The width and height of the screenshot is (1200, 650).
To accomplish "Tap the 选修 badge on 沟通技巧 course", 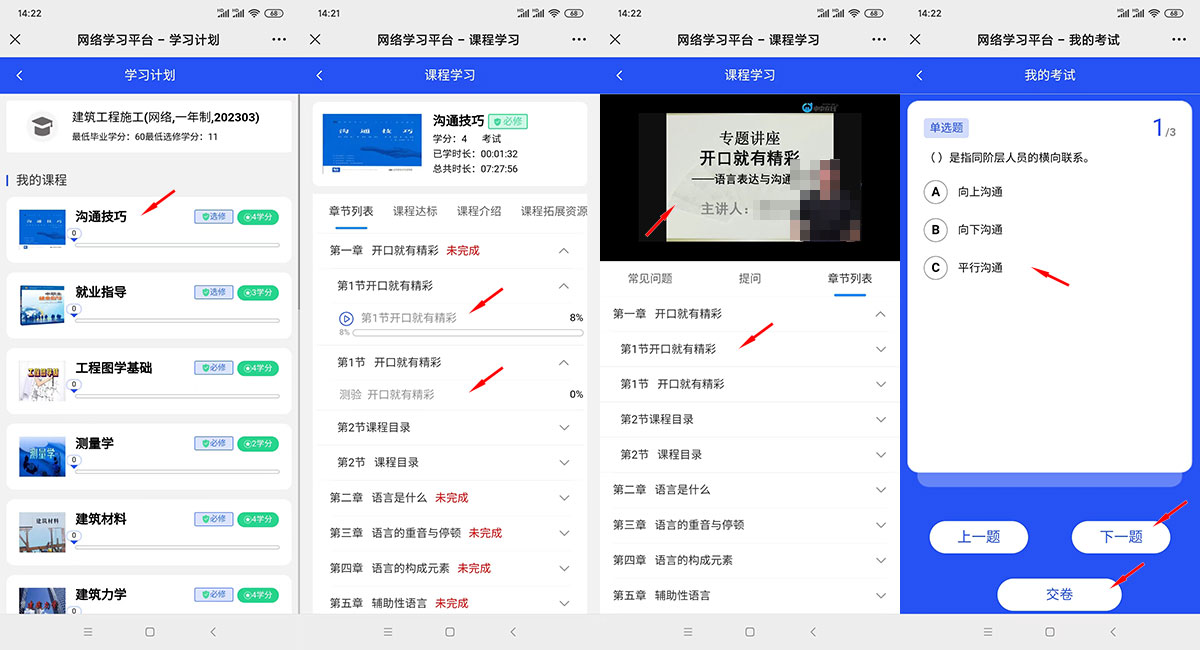I will point(215,215).
